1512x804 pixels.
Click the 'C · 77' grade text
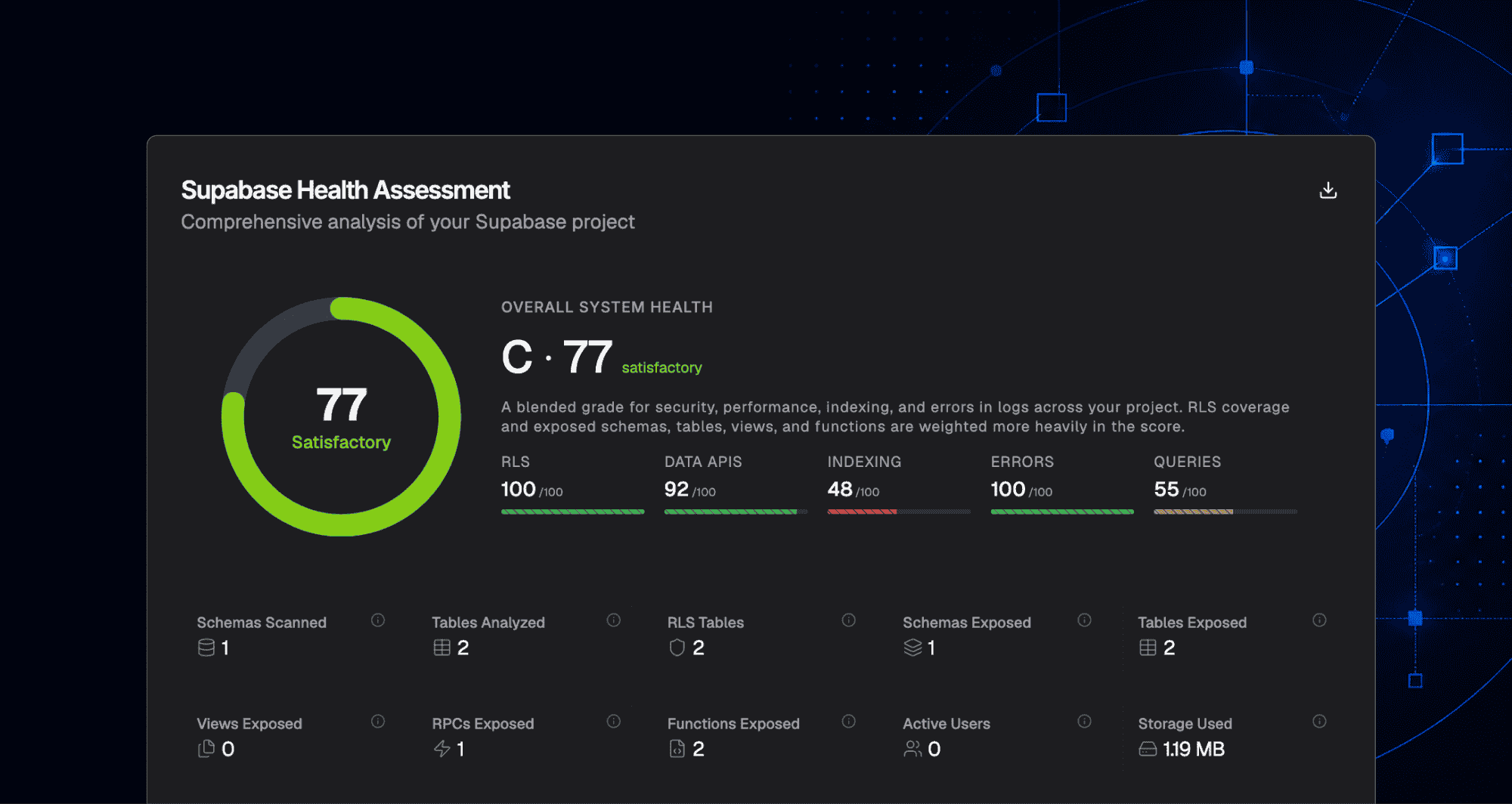click(x=557, y=357)
